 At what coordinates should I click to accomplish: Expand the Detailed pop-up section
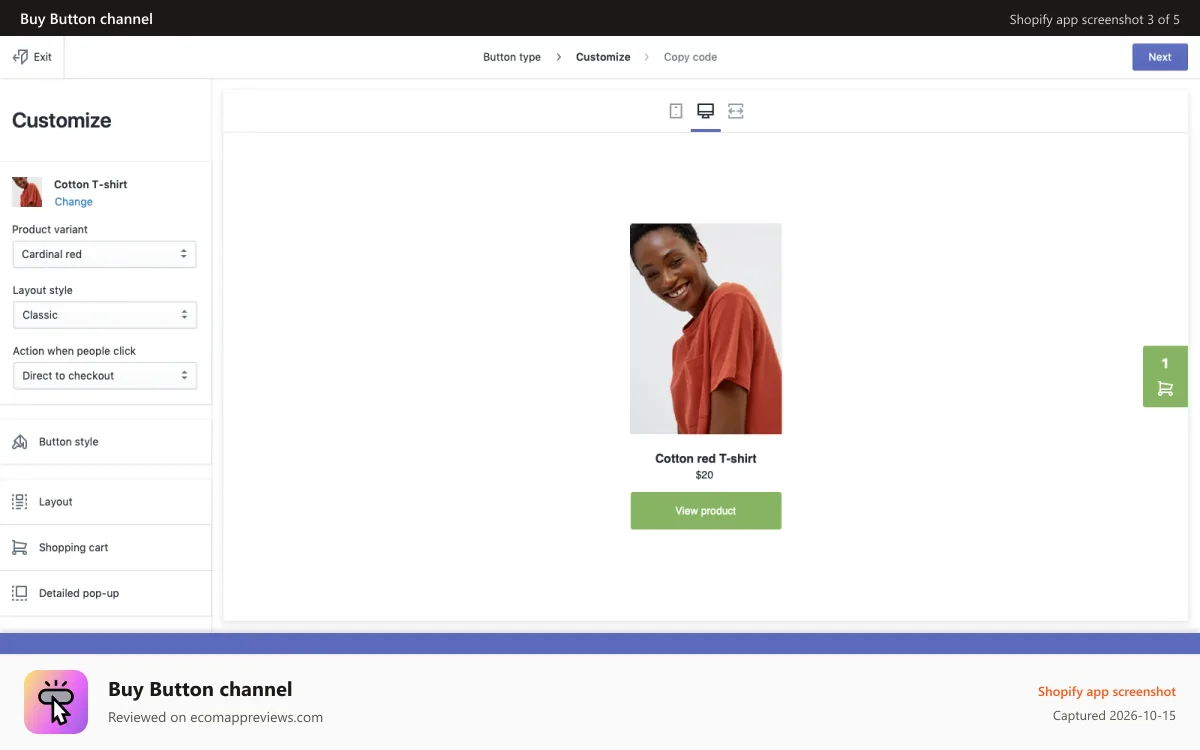tap(105, 593)
